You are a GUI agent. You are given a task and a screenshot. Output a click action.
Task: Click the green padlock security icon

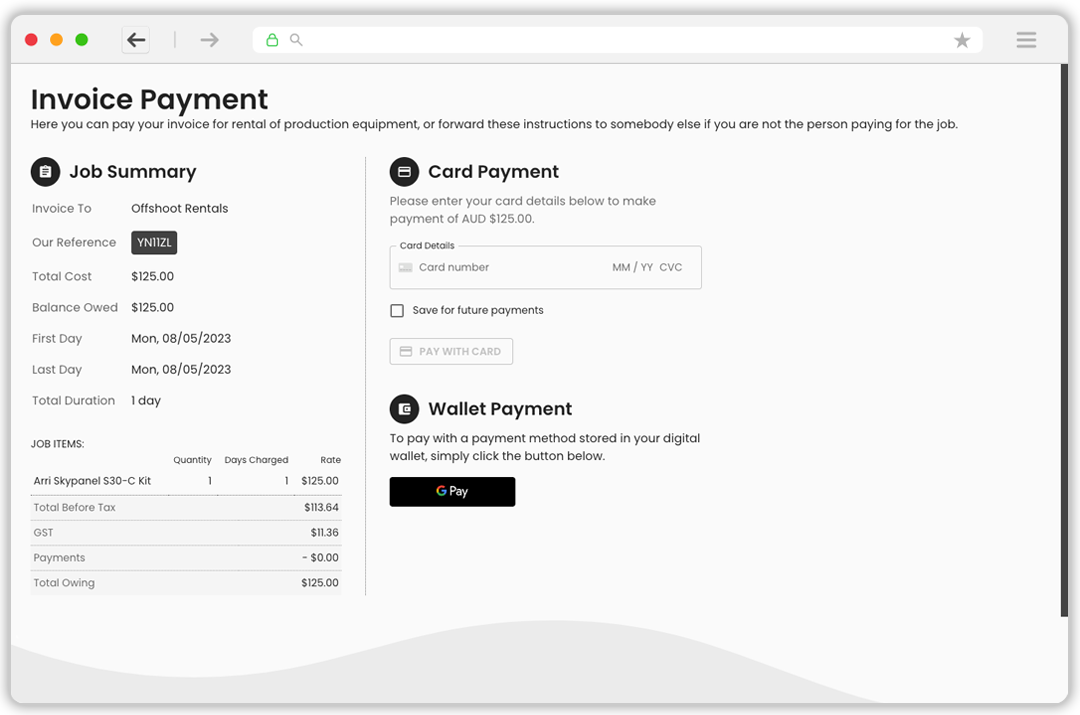pyautogui.click(x=272, y=40)
